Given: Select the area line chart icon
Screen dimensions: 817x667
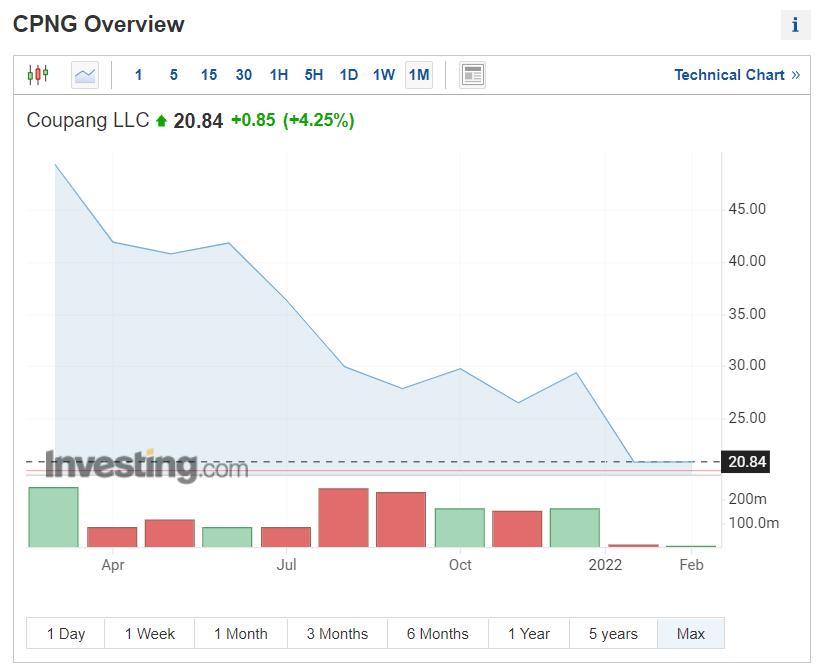Looking at the screenshot, I should point(85,75).
